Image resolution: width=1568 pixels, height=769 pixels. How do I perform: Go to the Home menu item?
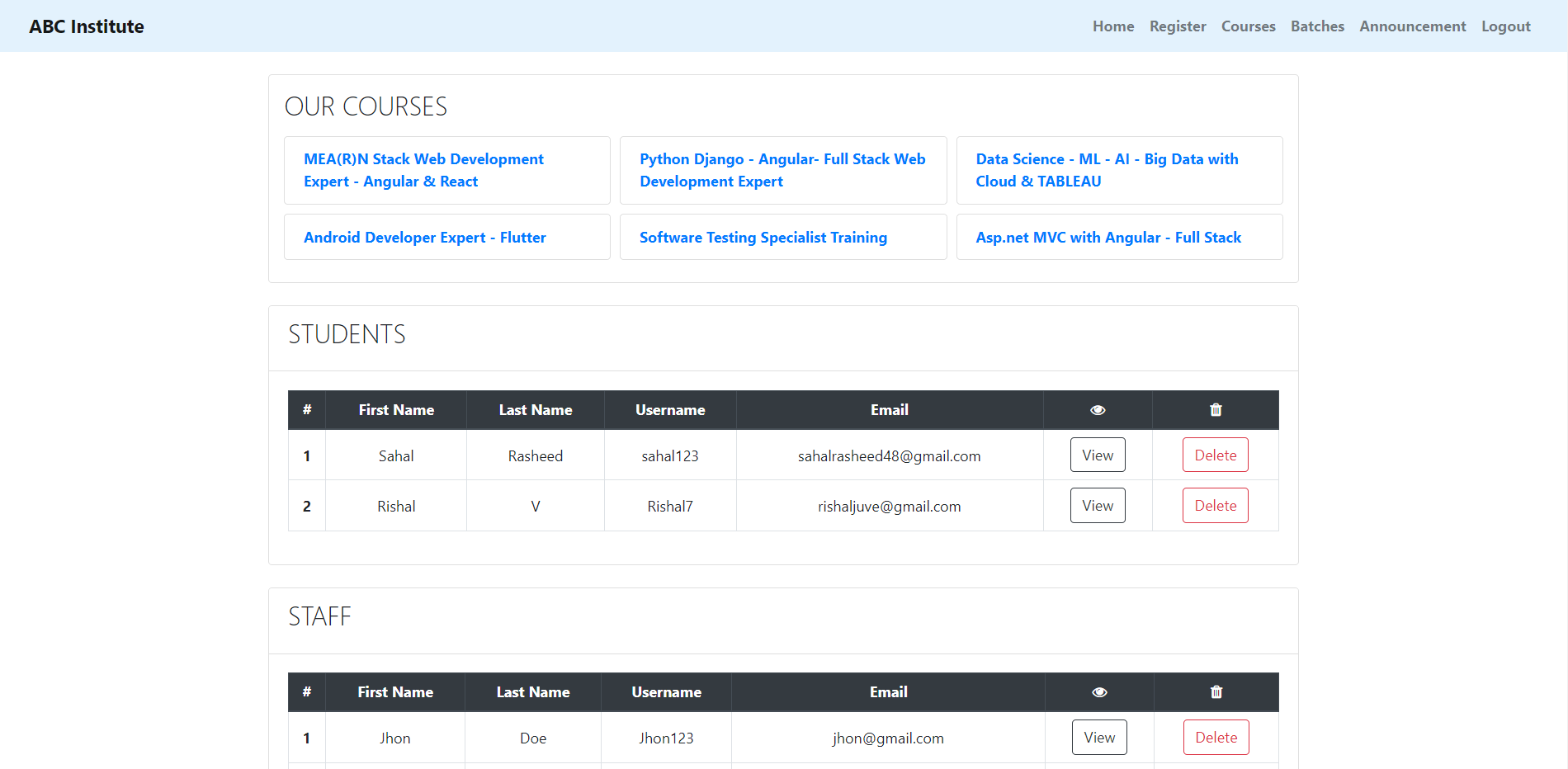[1113, 26]
